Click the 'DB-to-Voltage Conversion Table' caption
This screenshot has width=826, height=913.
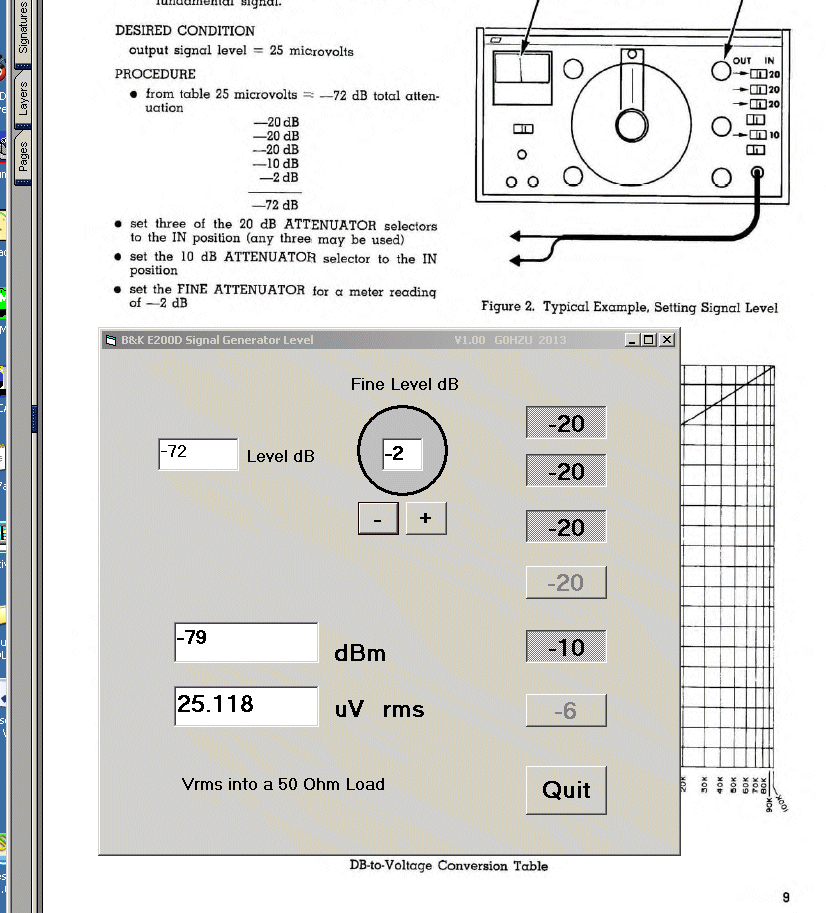click(449, 866)
